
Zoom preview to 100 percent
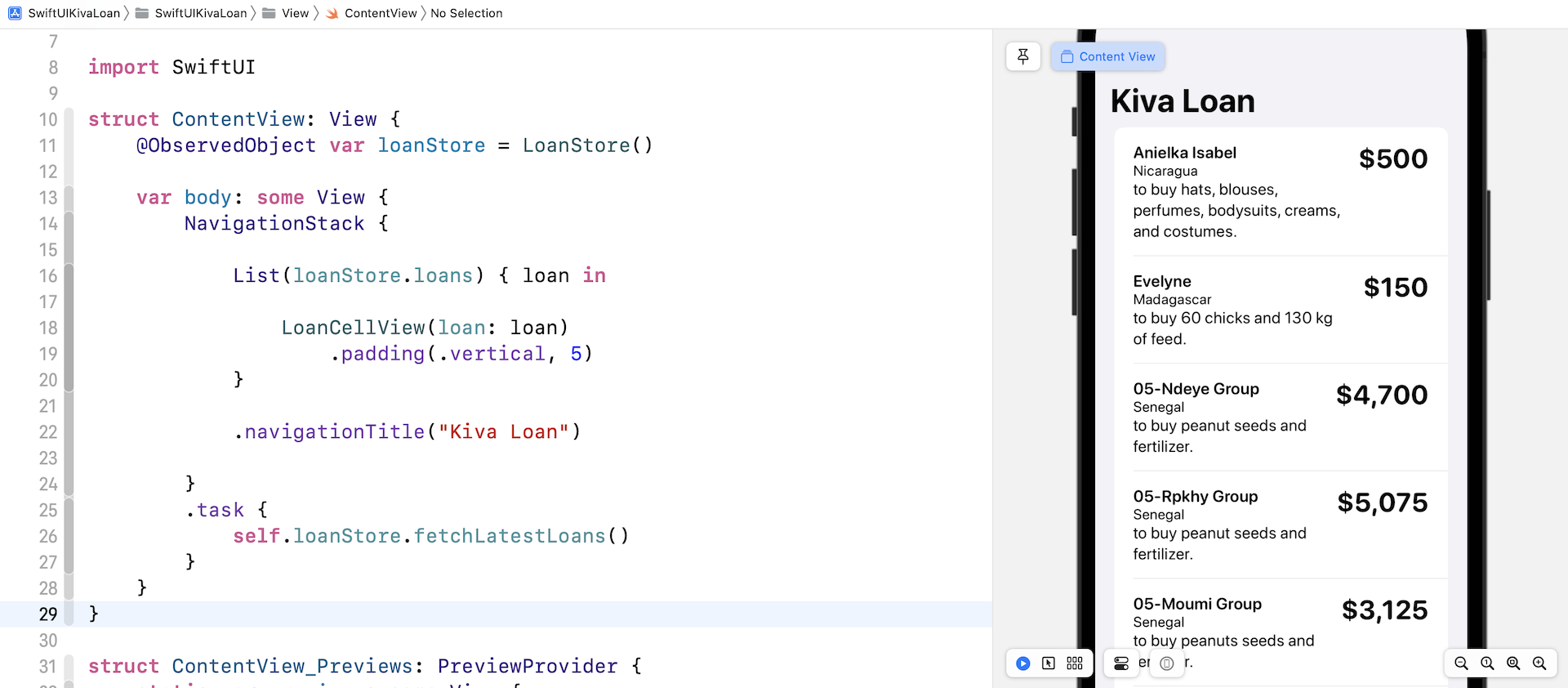tap(1488, 663)
